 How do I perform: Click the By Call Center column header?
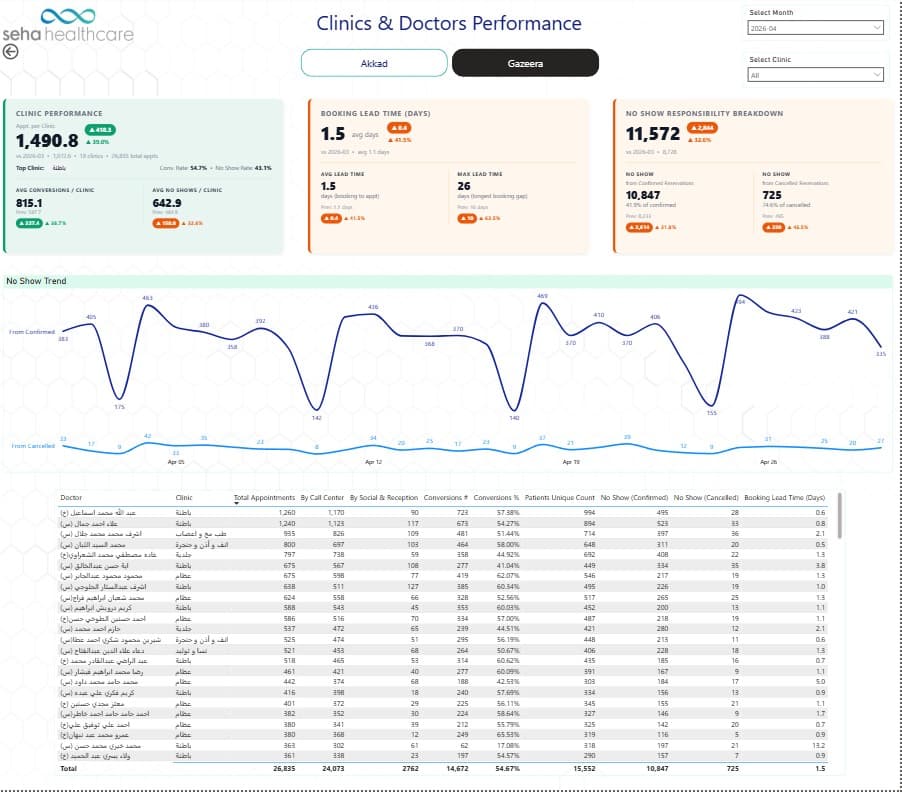tap(322, 498)
